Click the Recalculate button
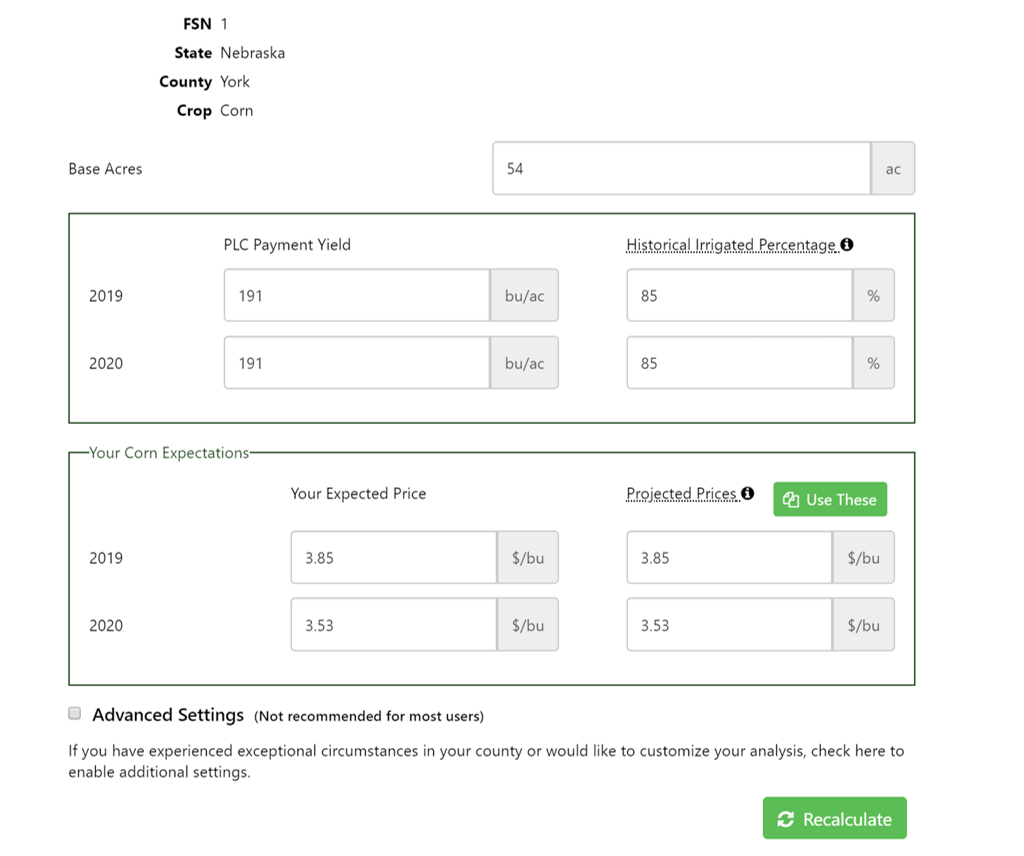 click(835, 818)
